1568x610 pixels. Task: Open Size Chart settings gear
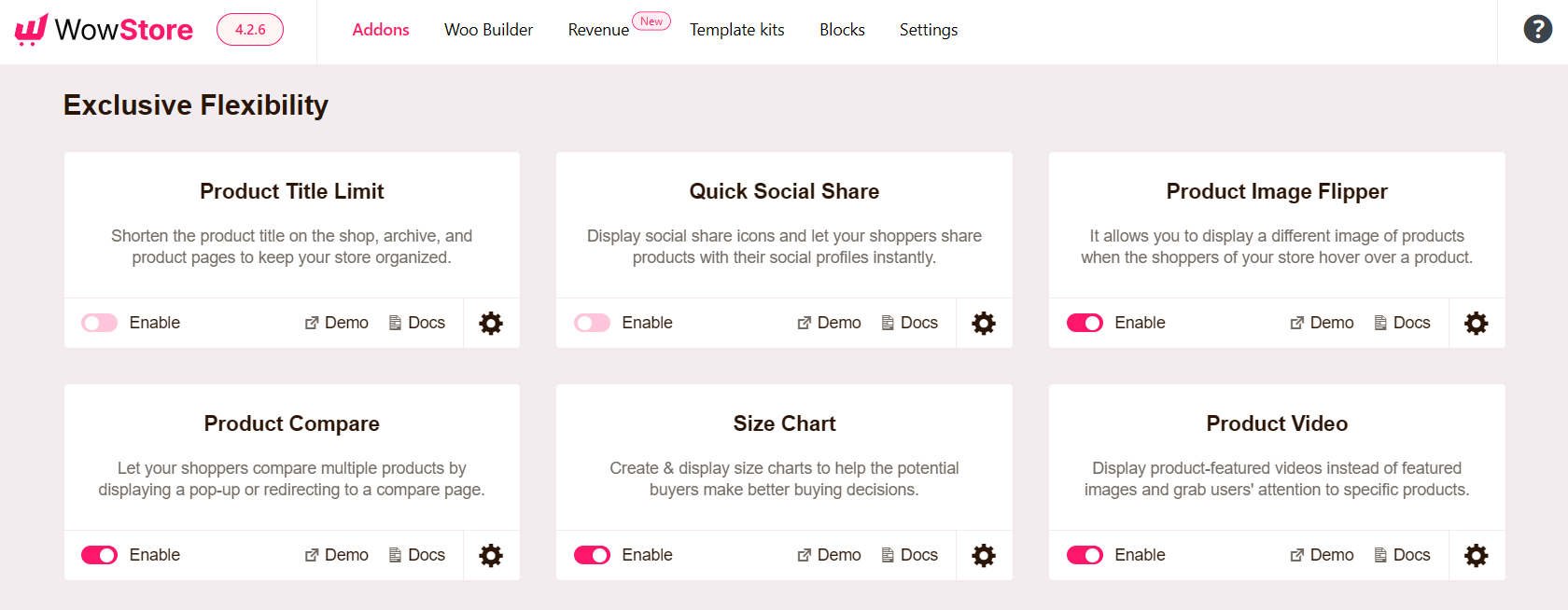[x=984, y=555]
